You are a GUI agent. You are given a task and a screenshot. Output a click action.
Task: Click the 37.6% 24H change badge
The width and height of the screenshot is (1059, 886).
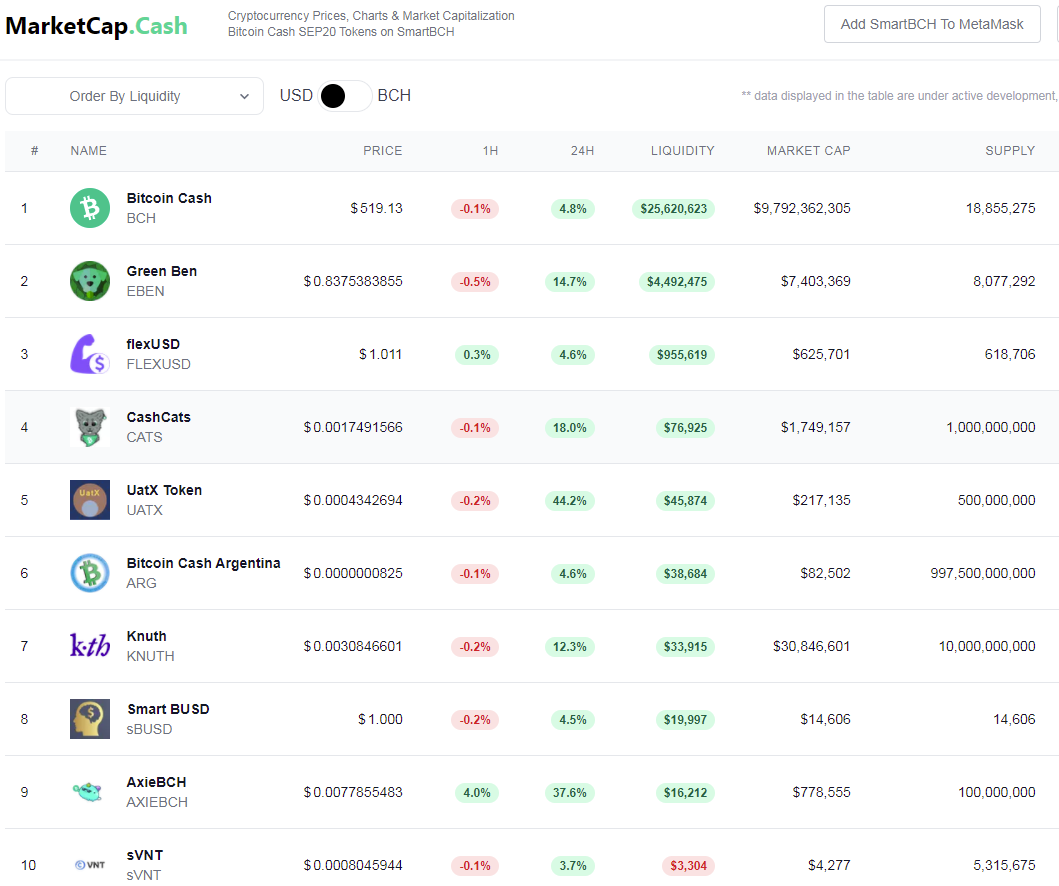(569, 792)
